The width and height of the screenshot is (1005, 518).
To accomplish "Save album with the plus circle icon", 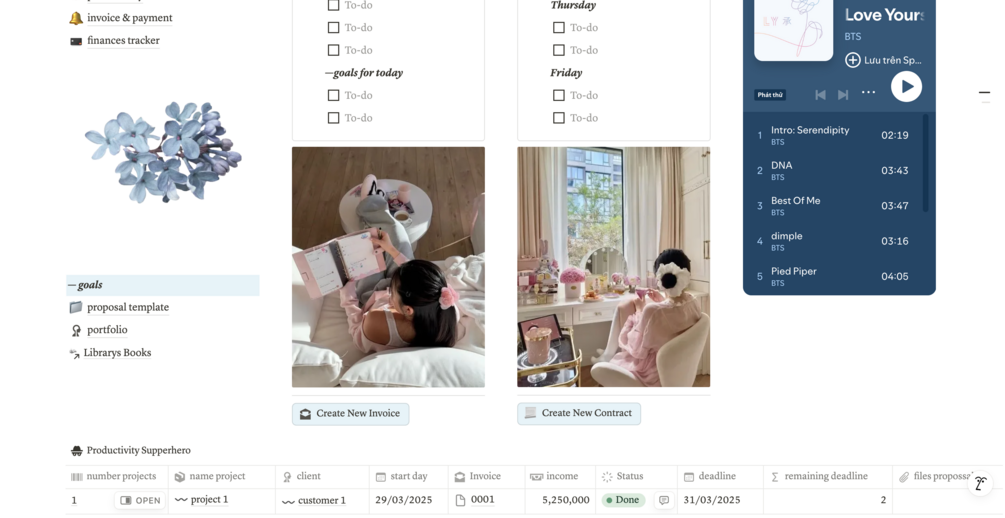I will coord(852,60).
